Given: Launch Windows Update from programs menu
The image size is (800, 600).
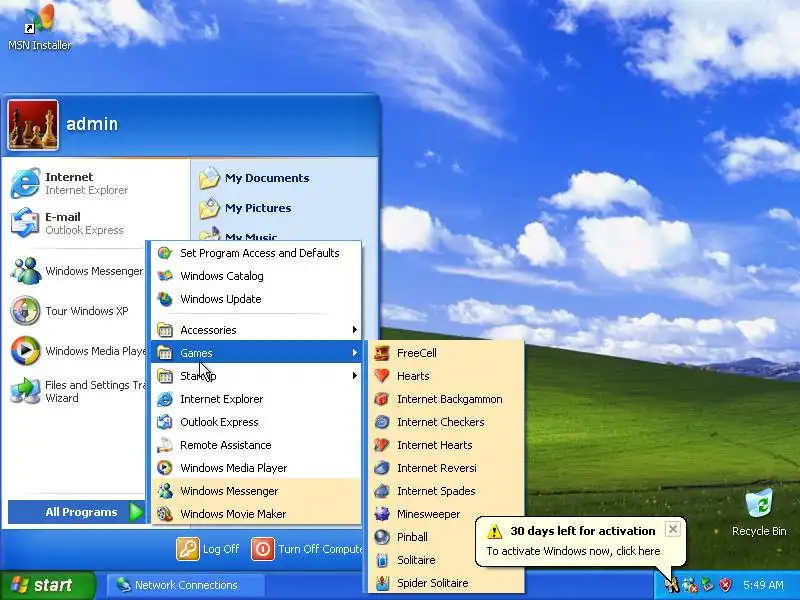Looking at the screenshot, I should (256, 299).
